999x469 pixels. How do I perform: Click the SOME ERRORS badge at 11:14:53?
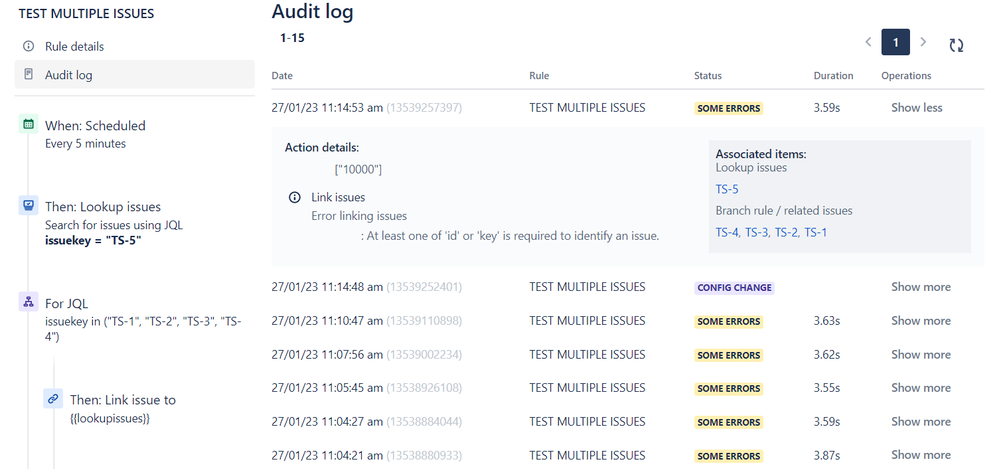coord(728,108)
